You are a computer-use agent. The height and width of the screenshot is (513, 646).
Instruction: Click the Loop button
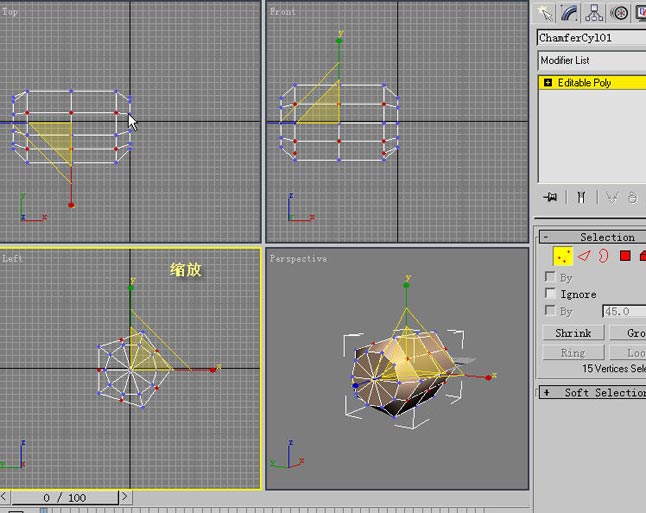tap(627, 352)
